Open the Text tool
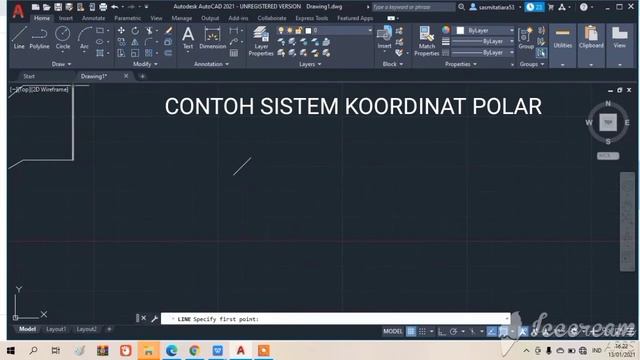The height and width of the screenshot is (360, 640). click(x=188, y=38)
